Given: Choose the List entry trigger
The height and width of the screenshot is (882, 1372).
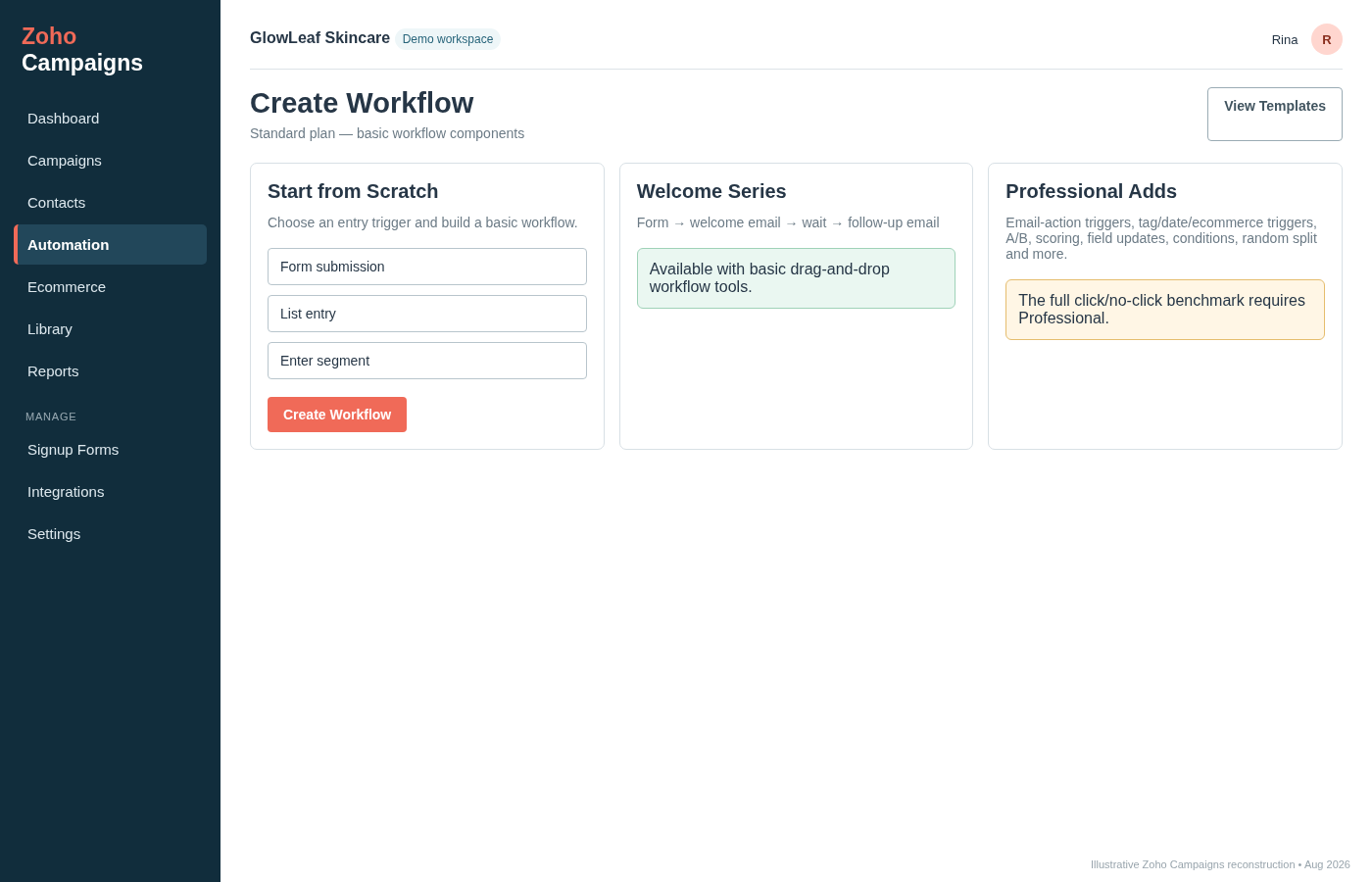Looking at the screenshot, I should 427,314.
